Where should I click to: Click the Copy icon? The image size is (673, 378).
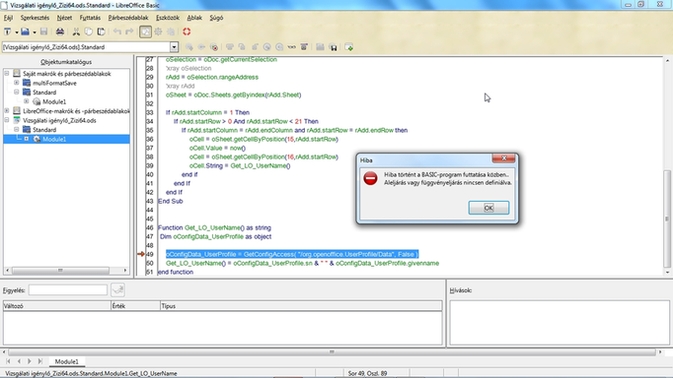tap(88, 32)
